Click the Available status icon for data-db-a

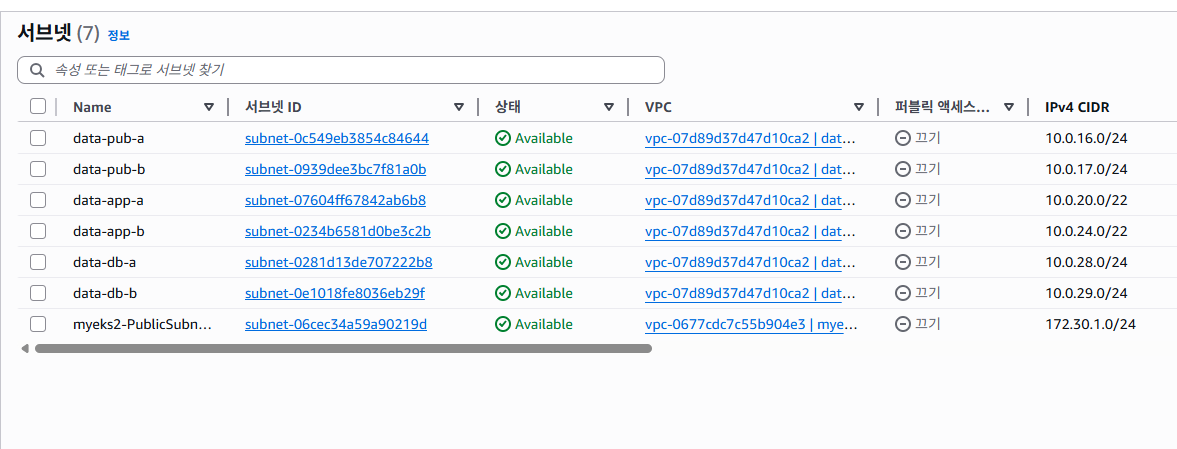click(502, 262)
